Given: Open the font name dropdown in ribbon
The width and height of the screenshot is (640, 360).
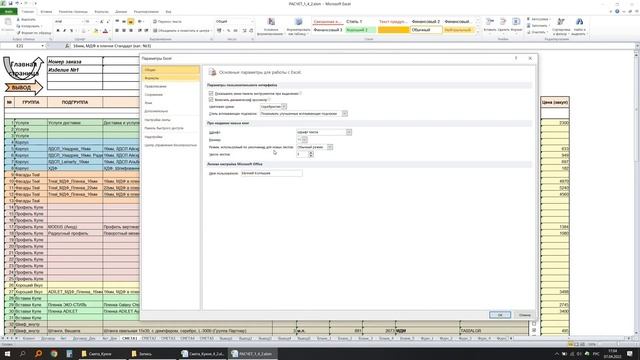Looking at the screenshot, I should 83,21.
